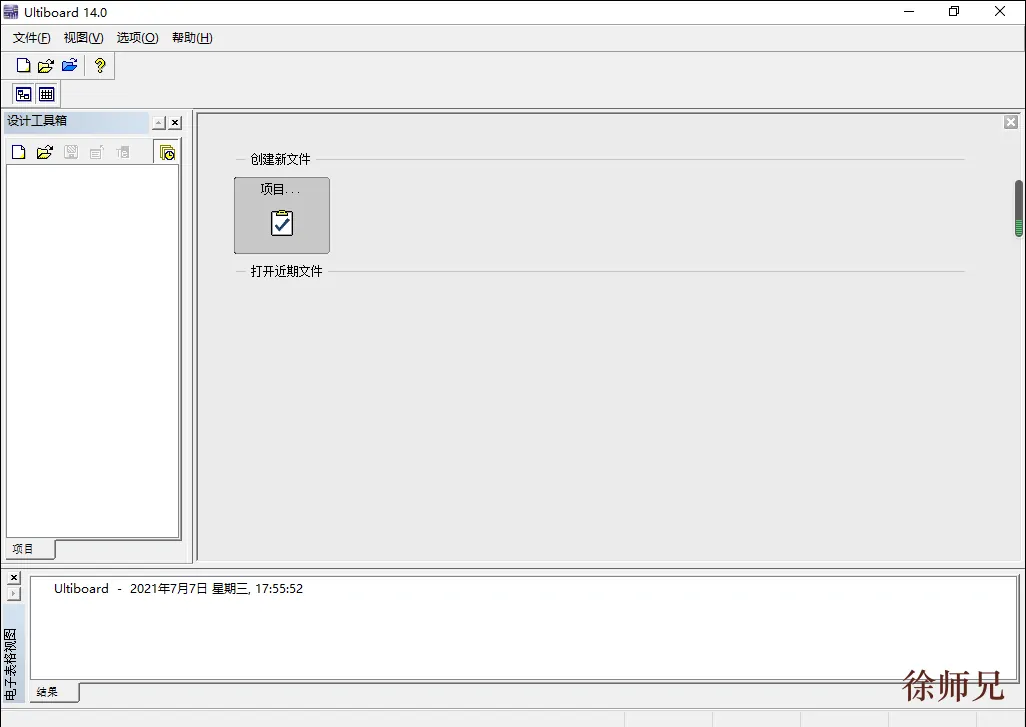
Task: Open the 选项(O) menu
Action: point(137,38)
